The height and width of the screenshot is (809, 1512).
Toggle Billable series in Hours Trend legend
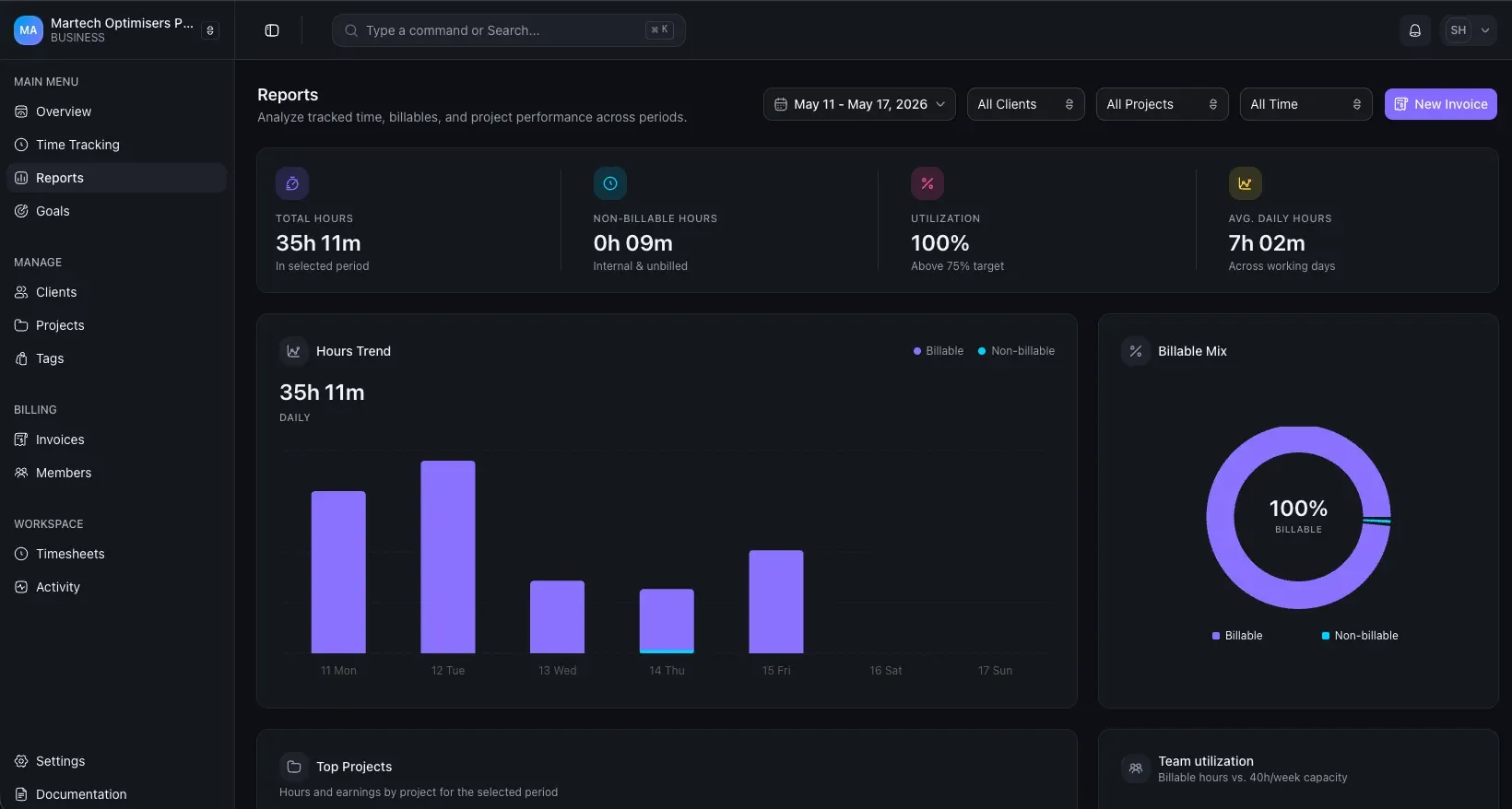tap(938, 351)
